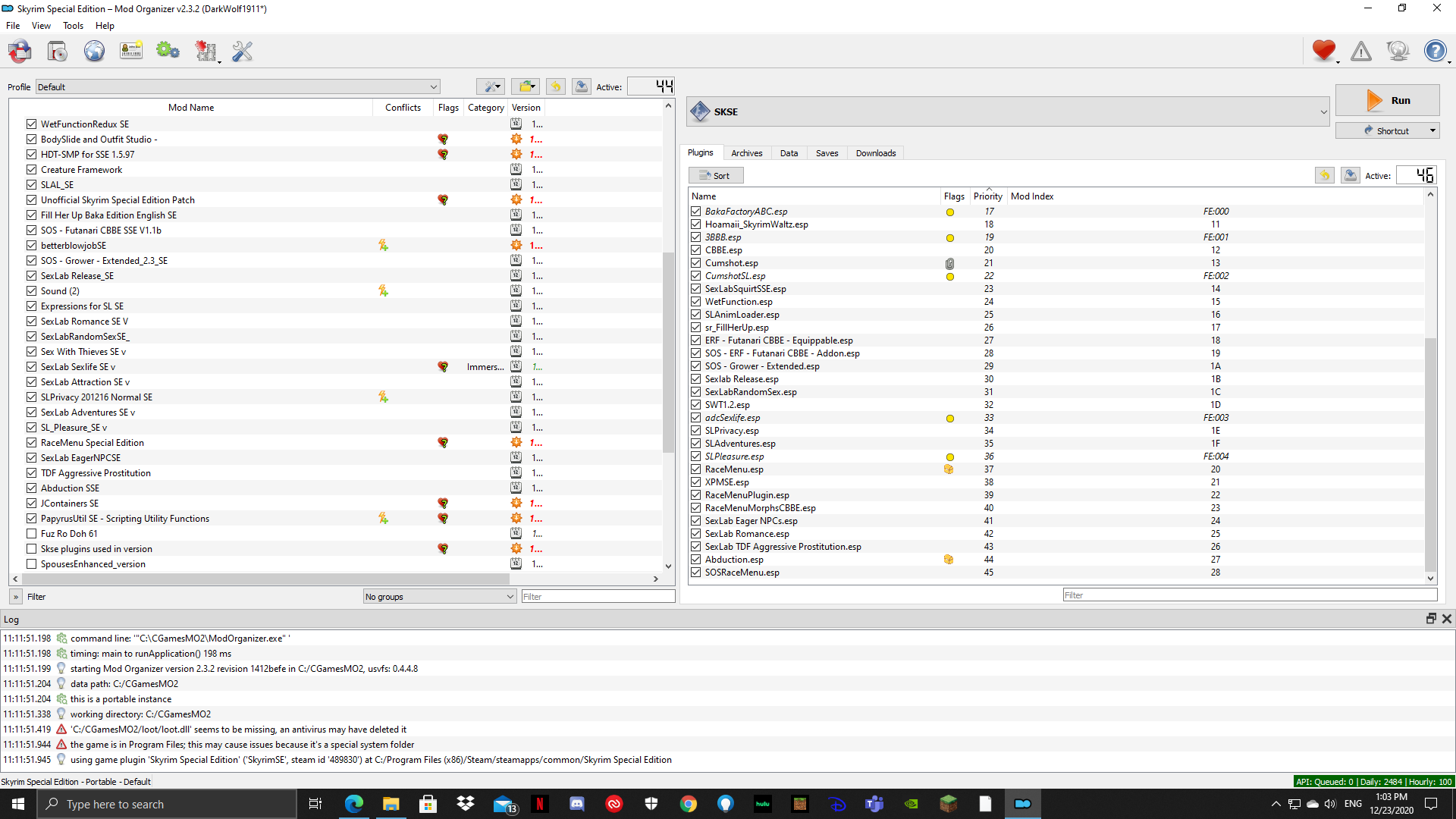Switch to the Data tab
The image size is (1456, 819).
(789, 153)
